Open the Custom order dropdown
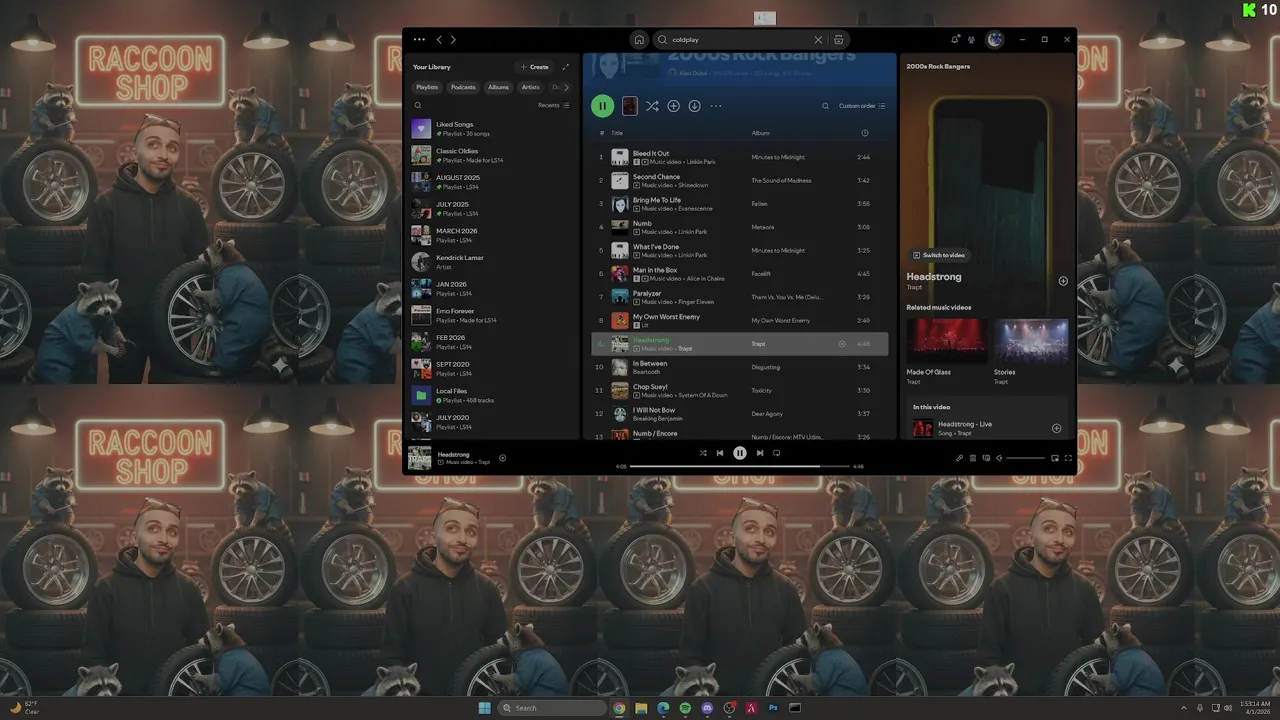1280x720 pixels. point(862,106)
